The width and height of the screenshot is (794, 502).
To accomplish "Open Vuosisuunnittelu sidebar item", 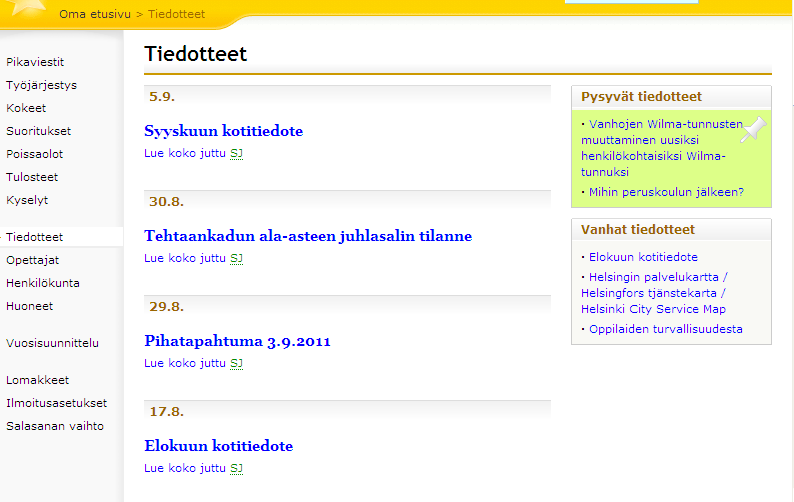I will (52, 343).
